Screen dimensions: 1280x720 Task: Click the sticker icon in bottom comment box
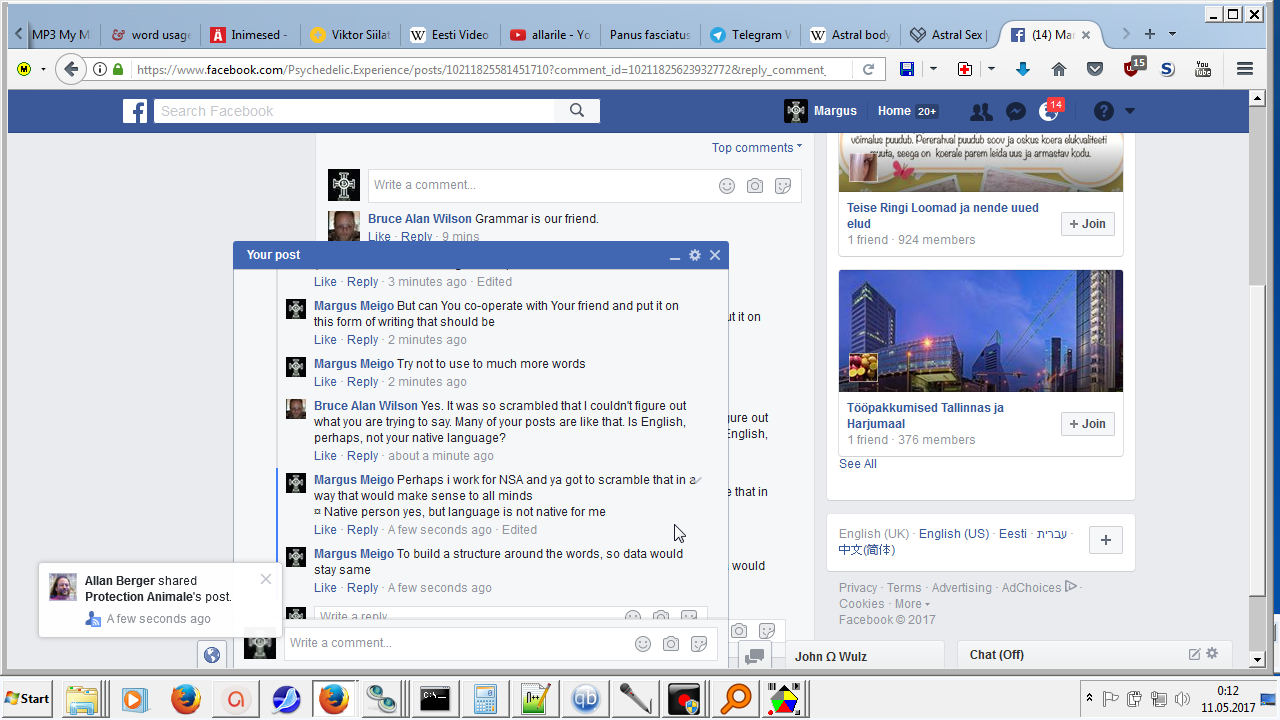coord(699,644)
